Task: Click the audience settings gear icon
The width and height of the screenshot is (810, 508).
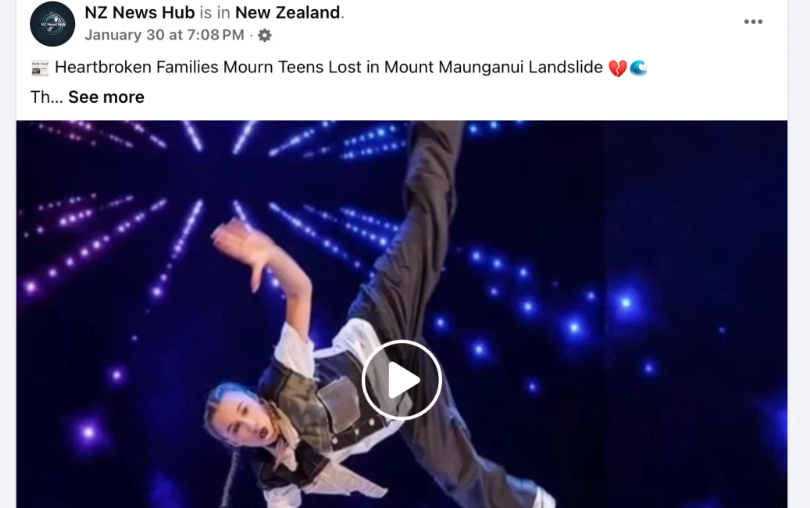Action: pos(264,35)
